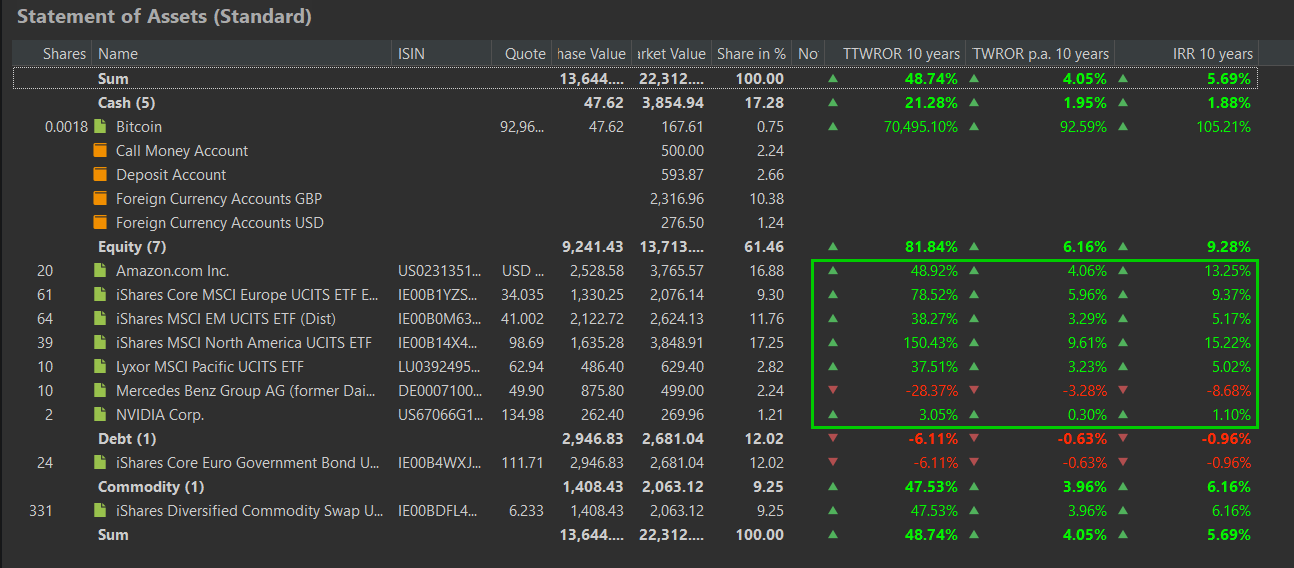
Task: Select Amazon.com Inc. row name
Action: (x=172, y=271)
